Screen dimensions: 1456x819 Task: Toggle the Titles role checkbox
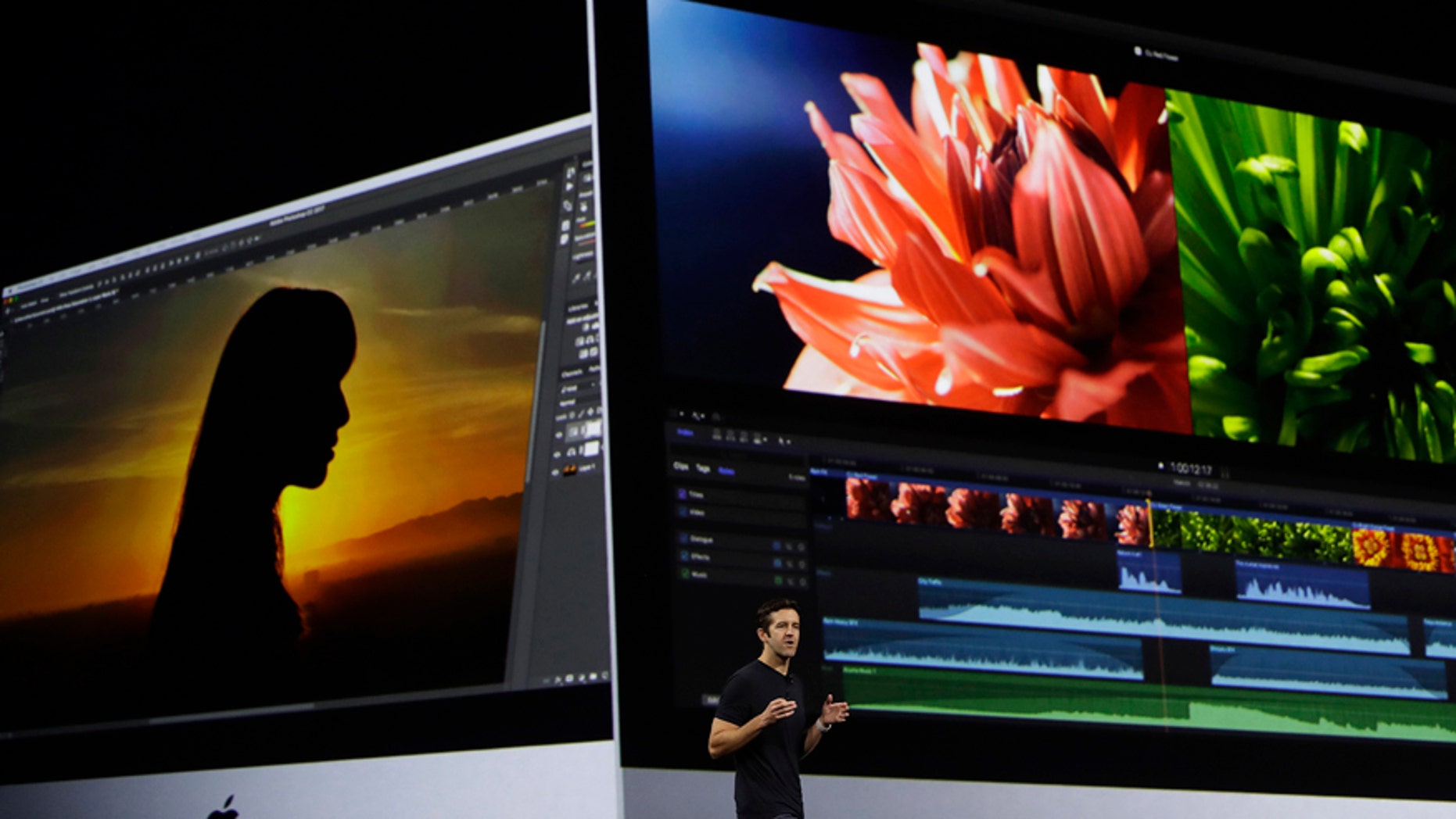click(x=682, y=494)
